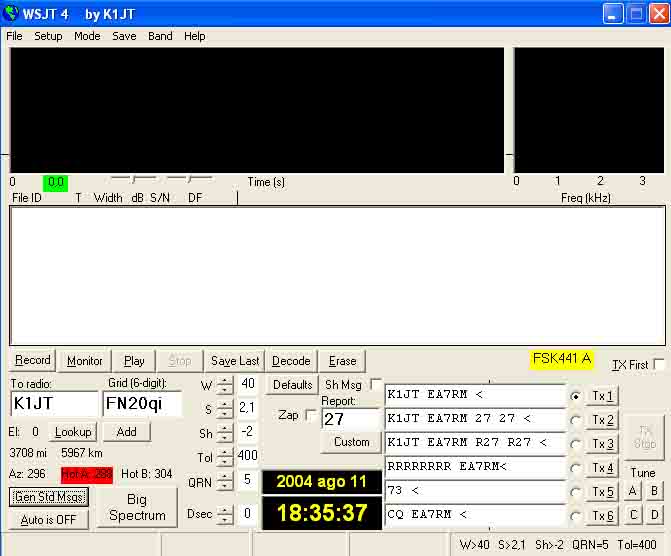Edit message 'K1JT EA7RM 27 27'
The height and width of the screenshot is (556, 671).
[475, 419]
